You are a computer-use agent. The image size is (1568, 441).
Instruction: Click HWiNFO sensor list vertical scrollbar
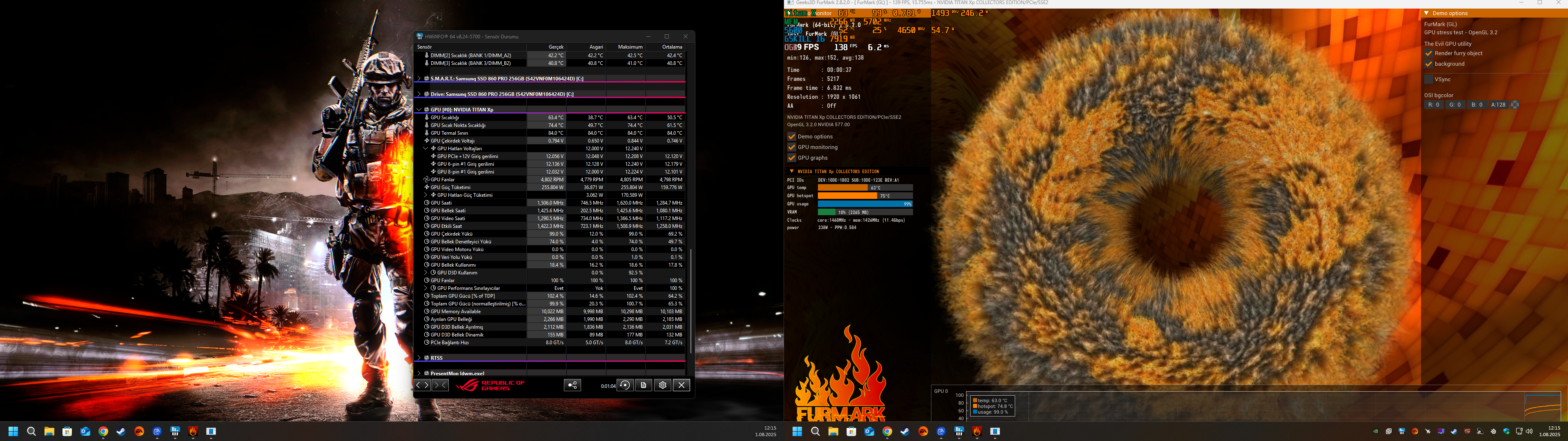pyautogui.click(x=690, y=301)
